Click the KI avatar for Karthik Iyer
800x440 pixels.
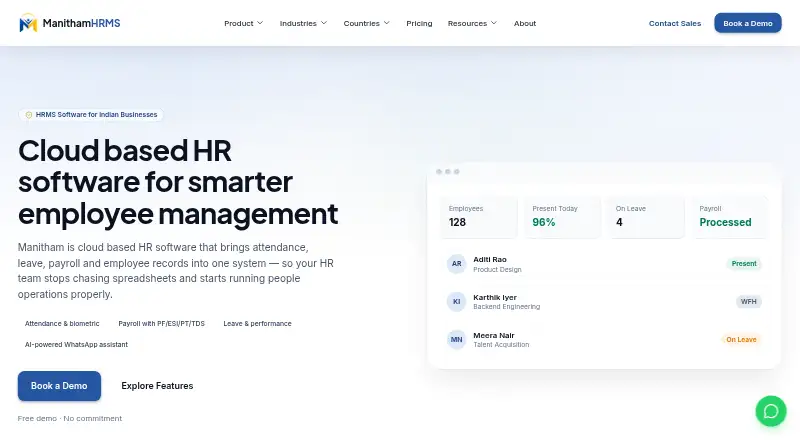(456, 302)
